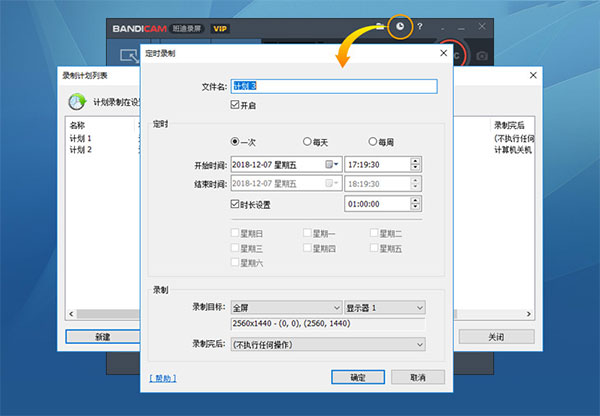600x416 pixels.
Task: Open the 显示器 1 dropdown
Action: (385, 308)
